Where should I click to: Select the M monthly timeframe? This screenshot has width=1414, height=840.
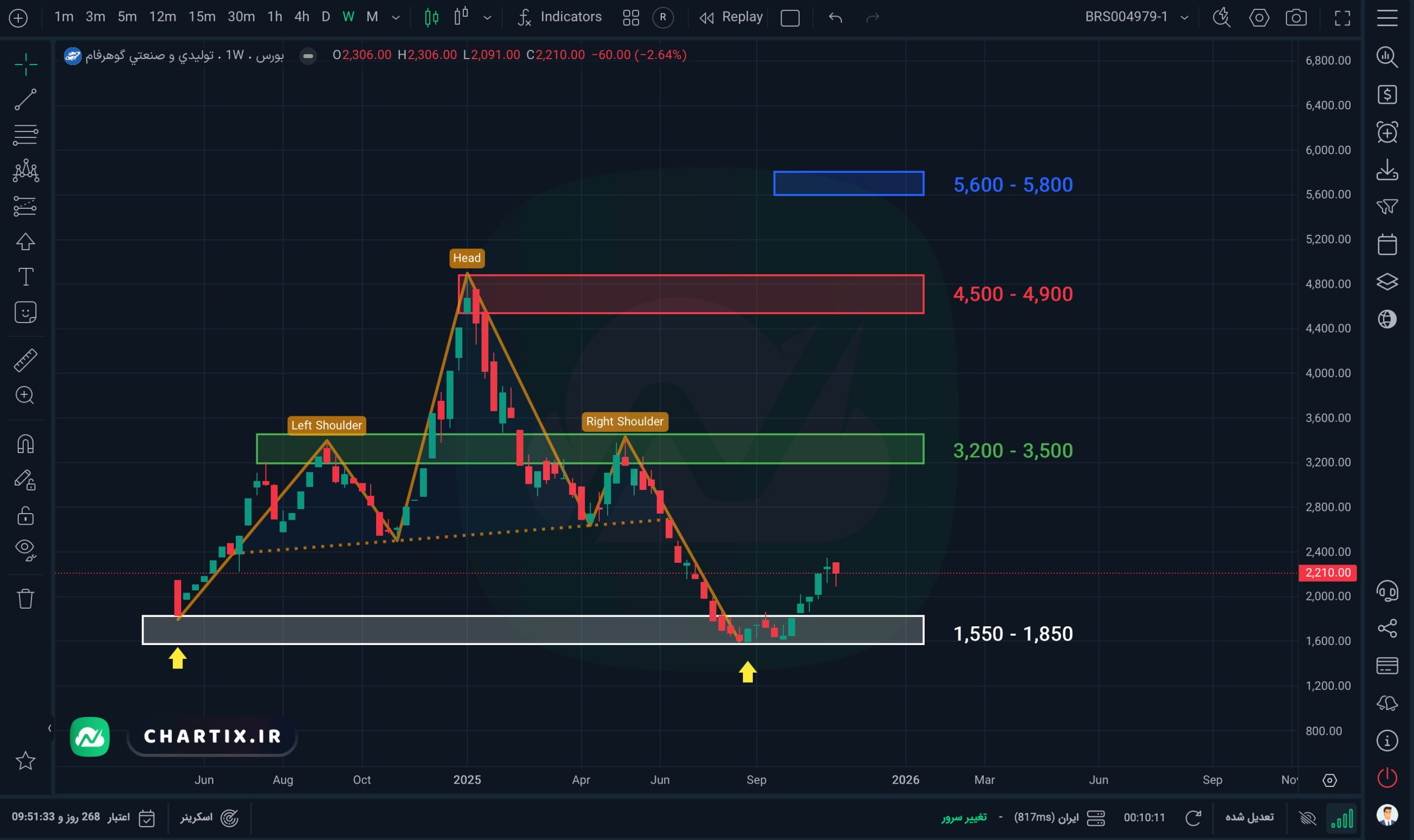pyautogui.click(x=372, y=17)
